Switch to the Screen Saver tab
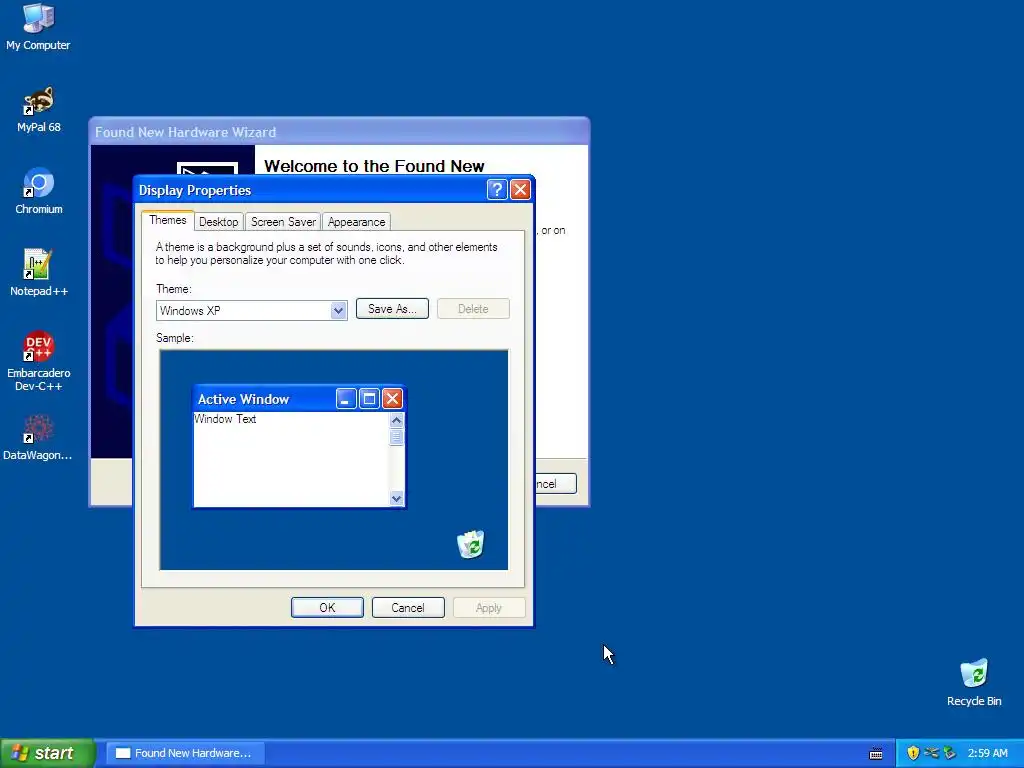The height and width of the screenshot is (768, 1024). click(283, 222)
